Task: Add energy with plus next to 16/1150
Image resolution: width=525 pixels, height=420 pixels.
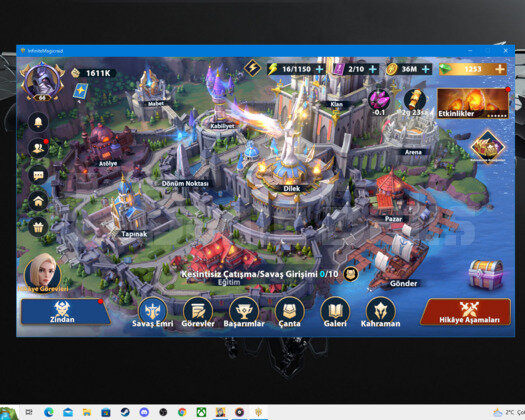Action: [320, 69]
